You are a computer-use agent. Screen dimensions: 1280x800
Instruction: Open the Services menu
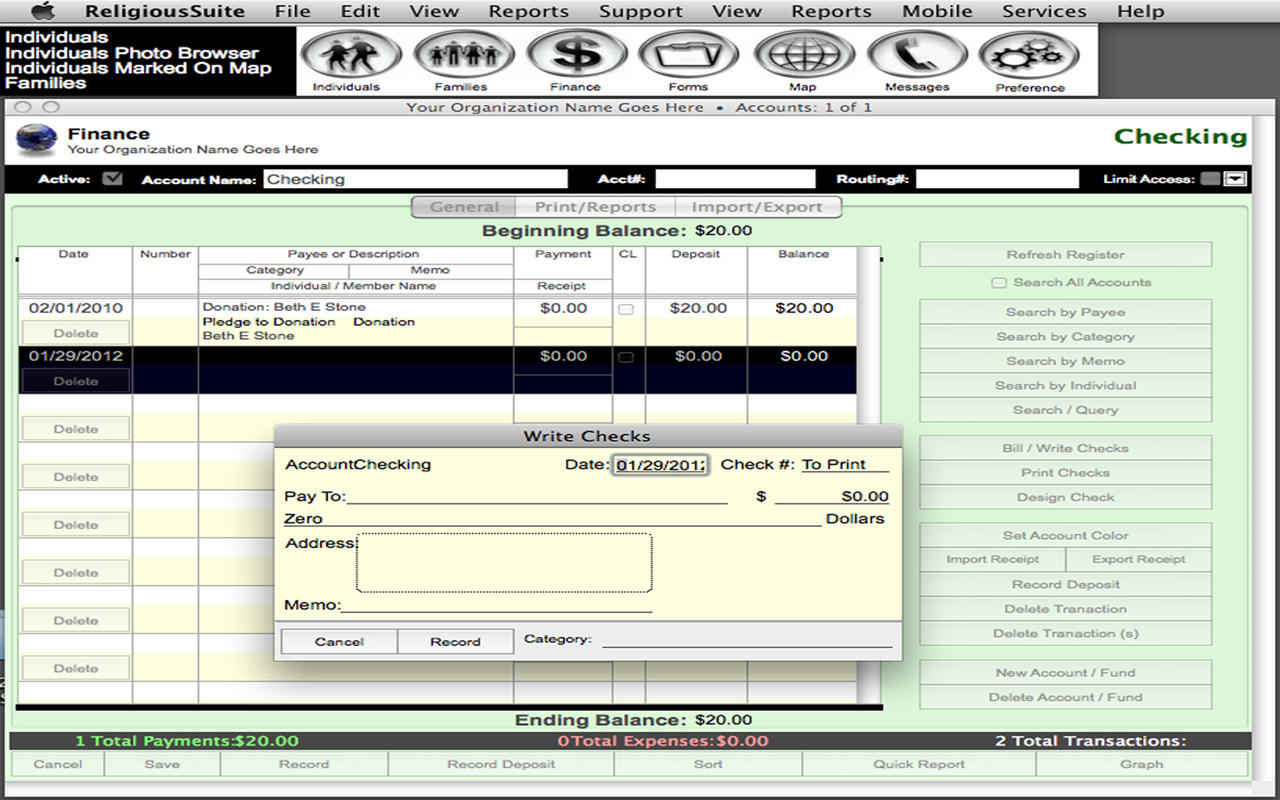(1044, 11)
